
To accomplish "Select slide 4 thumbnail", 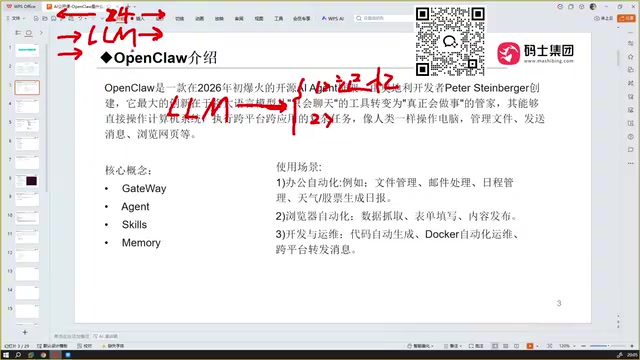I will (x=27, y=106).
